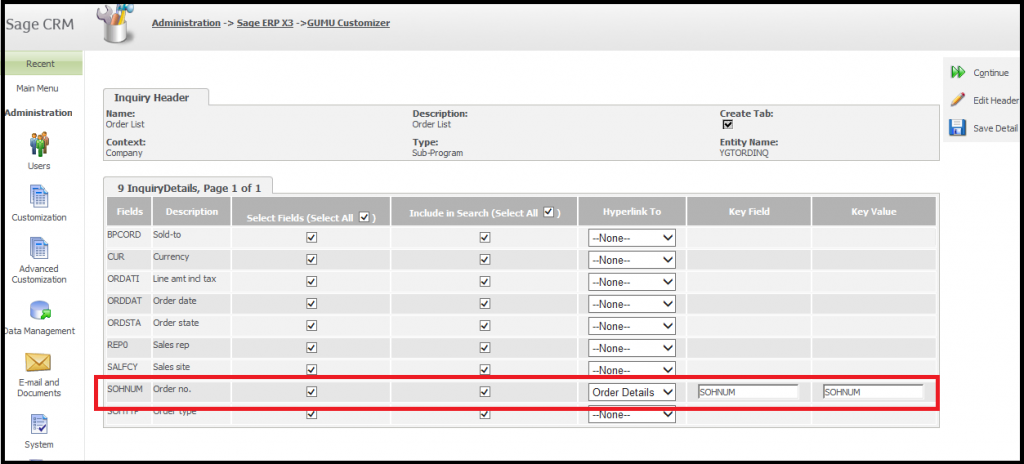Click the Sage ERP X3 breadcrumb link

click(264, 23)
